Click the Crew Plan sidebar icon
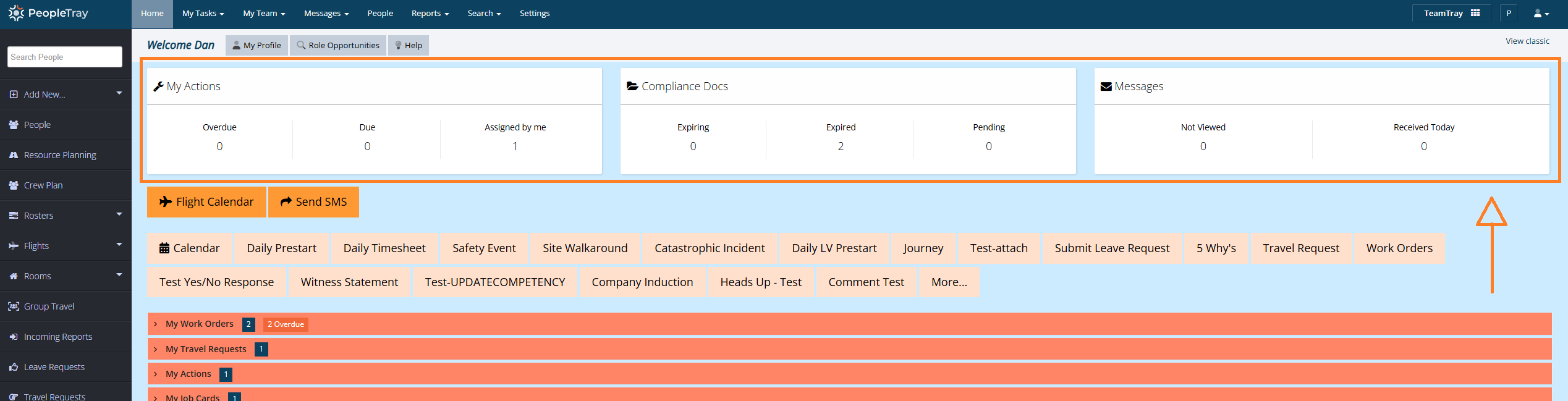The image size is (1568, 401). 14,185
